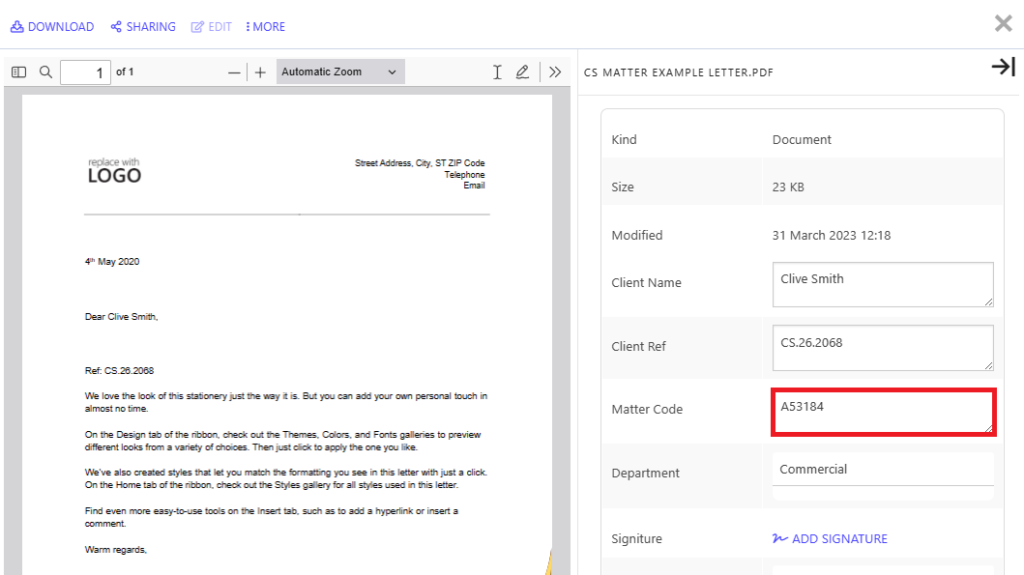1024x575 pixels.
Task: Open the Sharing options
Action: (143, 27)
